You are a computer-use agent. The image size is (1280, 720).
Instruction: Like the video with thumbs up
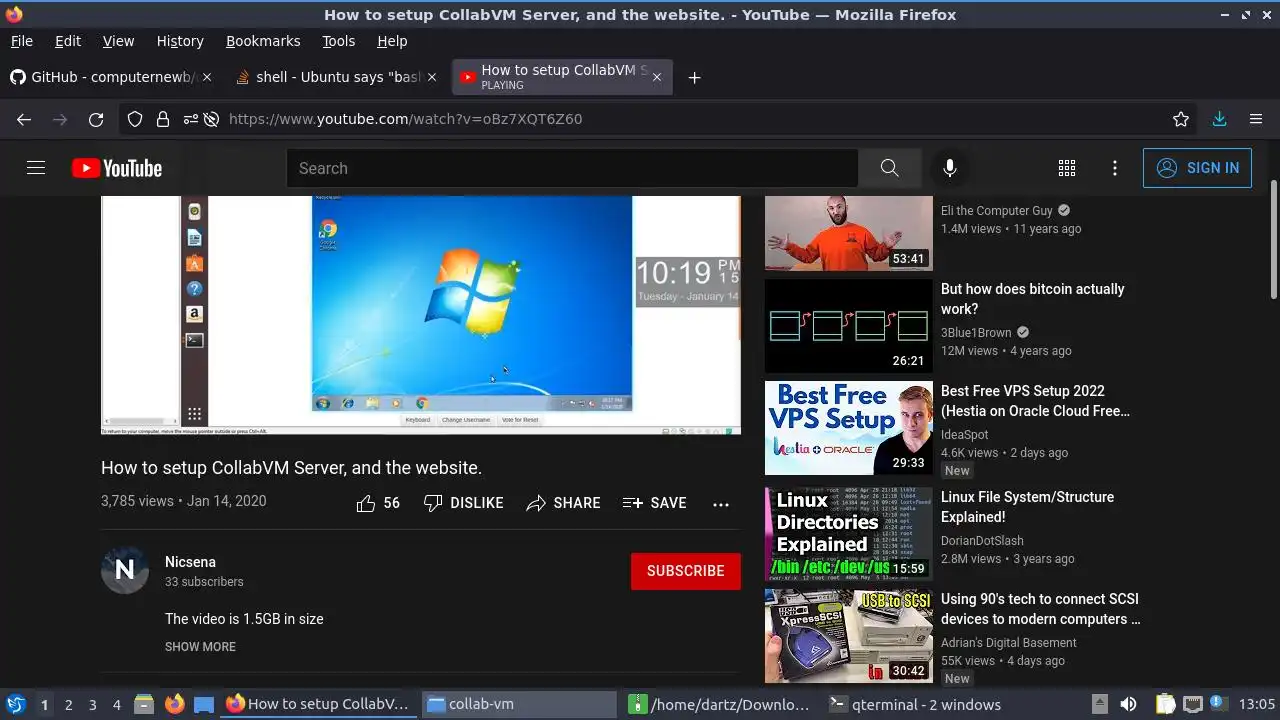[378, 503]
